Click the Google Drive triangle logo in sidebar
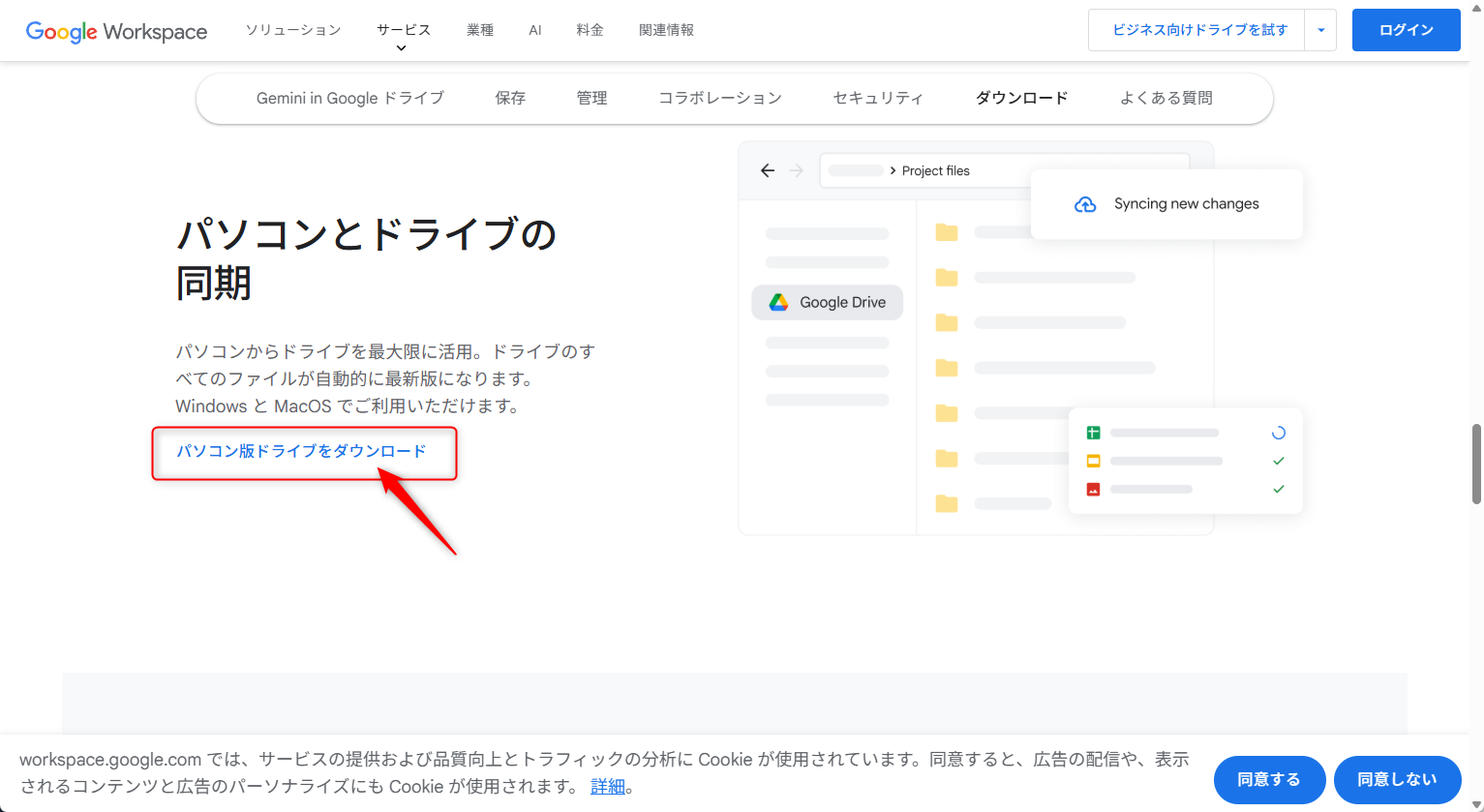Screen dimensions: 1484x812 coord(778,302)
